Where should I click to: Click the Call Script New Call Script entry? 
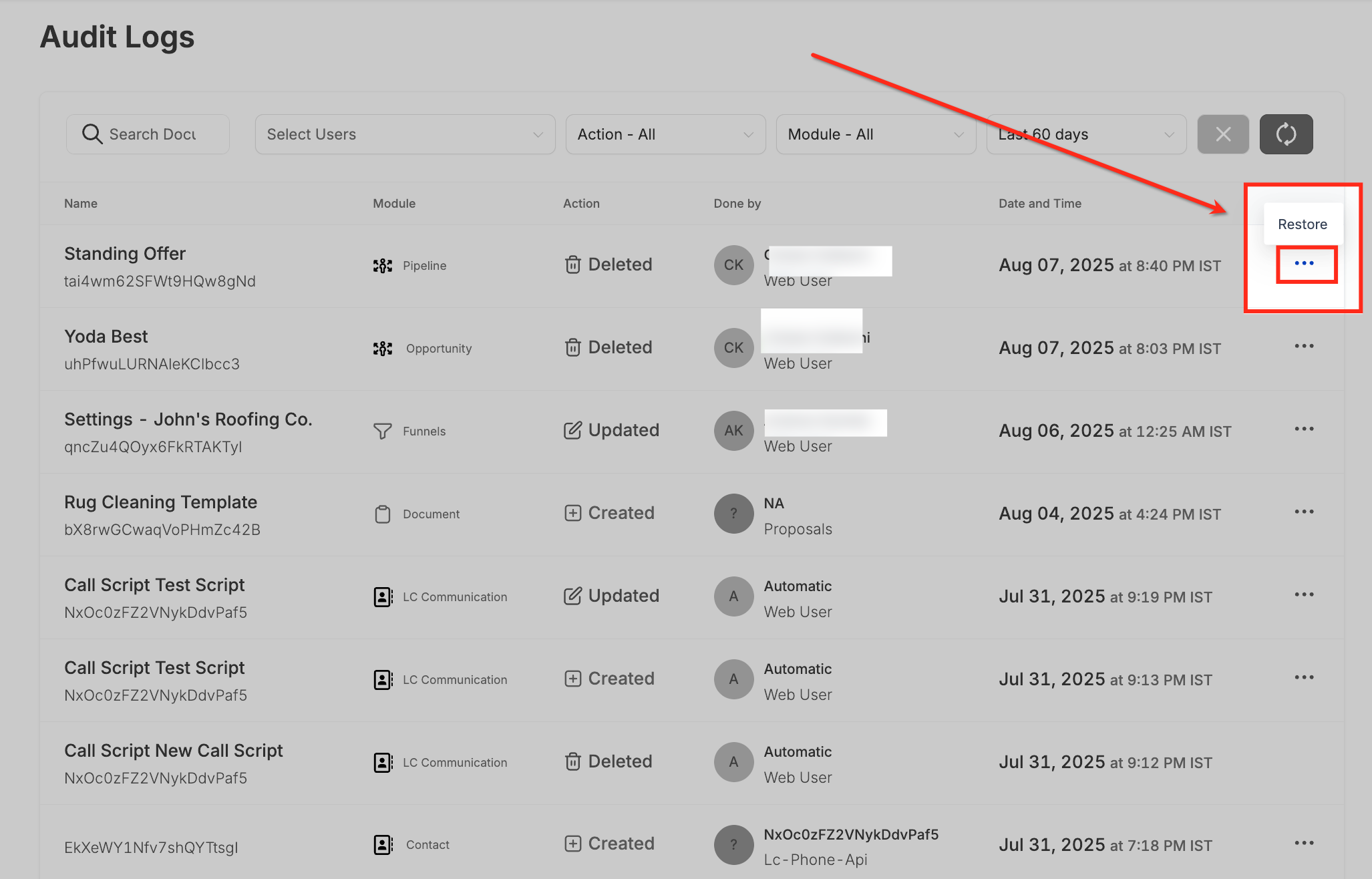pyautogui.click(x=174, y=751)
